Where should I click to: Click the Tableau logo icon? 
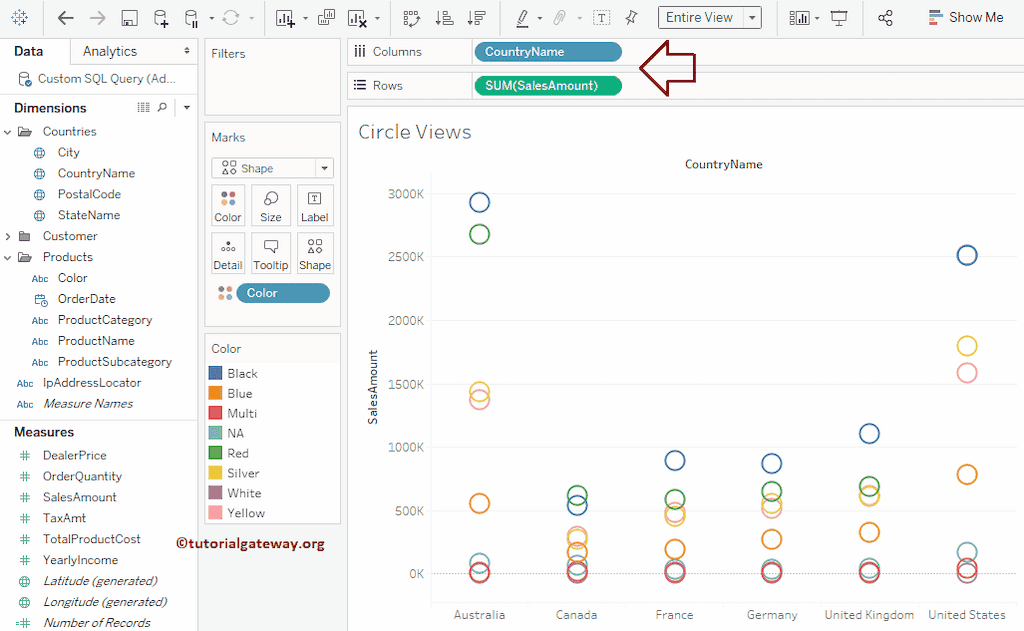pos(19,17)
